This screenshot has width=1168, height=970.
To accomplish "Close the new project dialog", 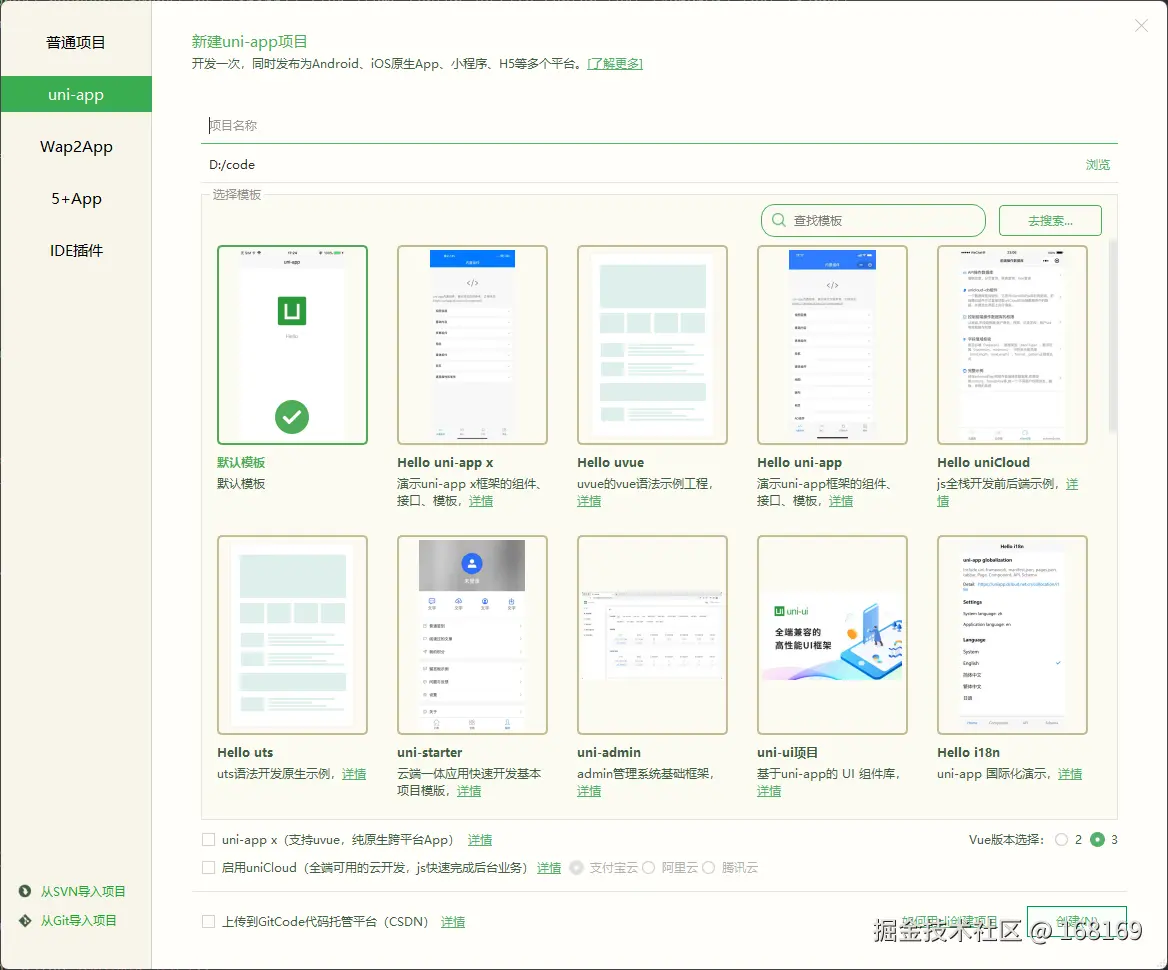I will 1141,26.
